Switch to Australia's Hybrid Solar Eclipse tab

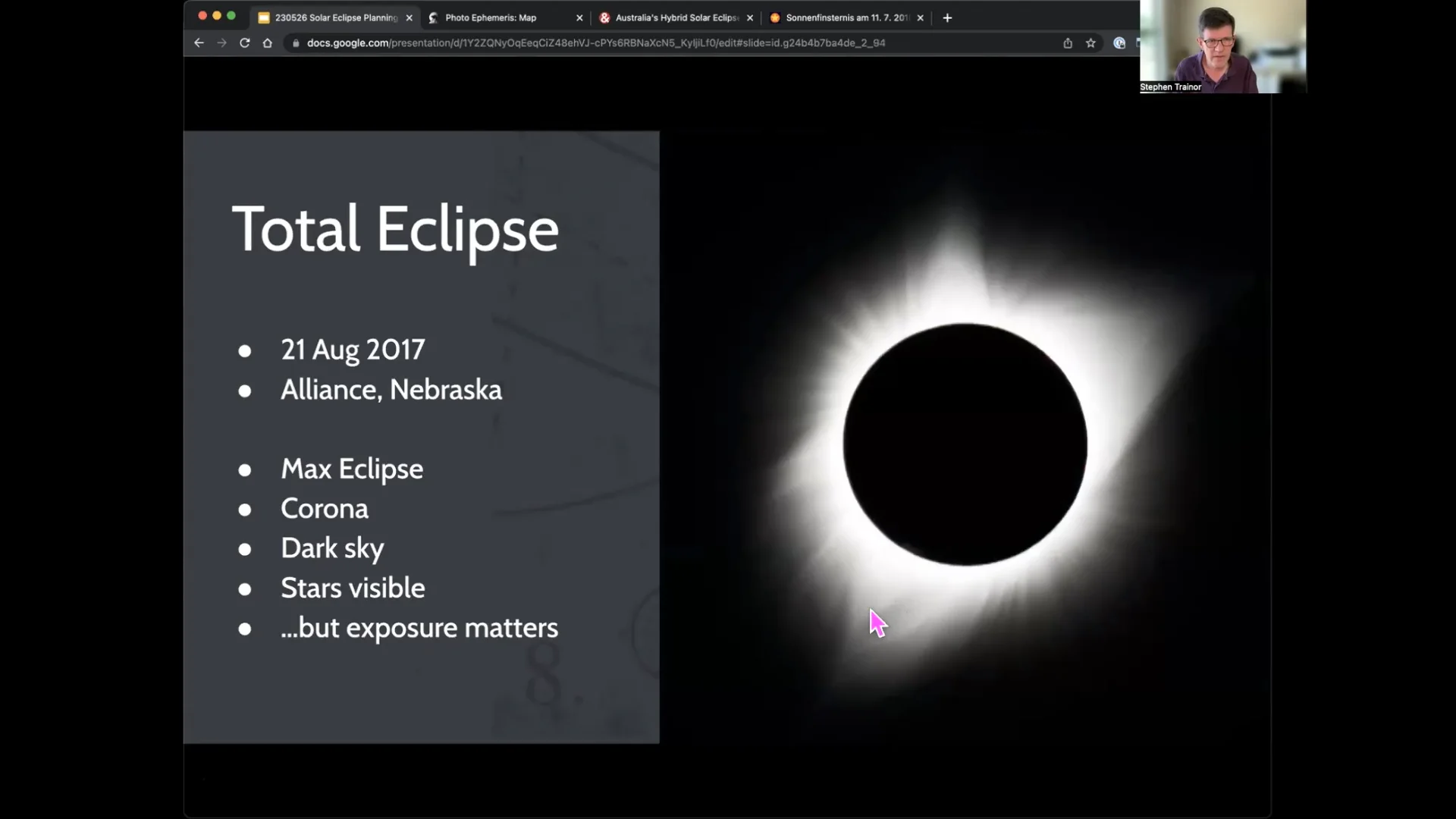point(671,17)
